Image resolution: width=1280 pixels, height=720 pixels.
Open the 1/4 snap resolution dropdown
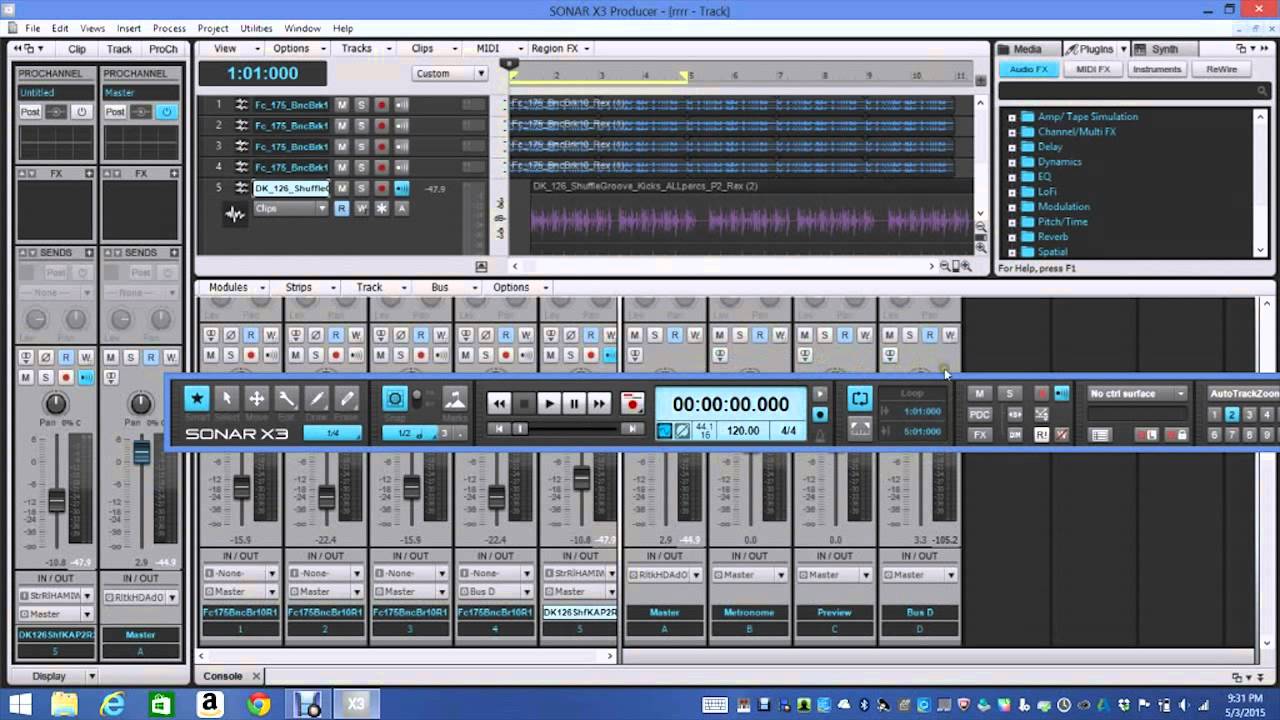click(333, 433)
